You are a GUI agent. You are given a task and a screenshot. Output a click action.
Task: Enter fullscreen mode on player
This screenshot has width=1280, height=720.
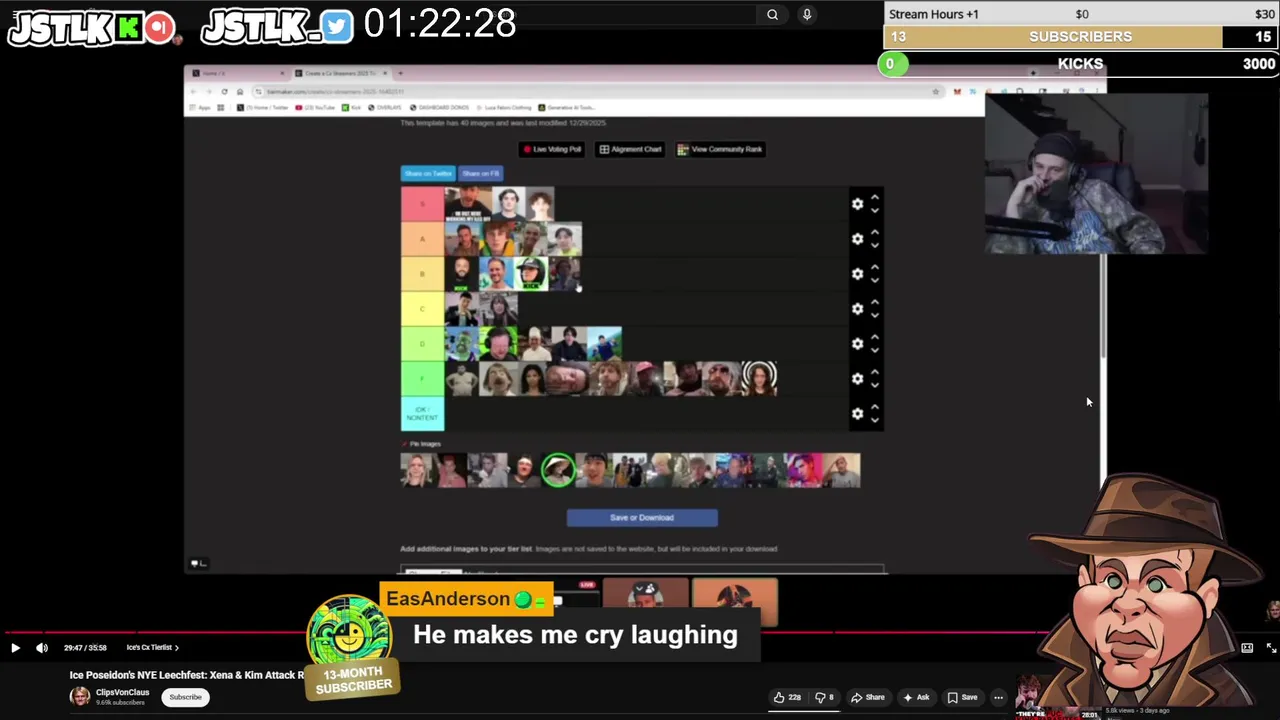click(1271, 648)
